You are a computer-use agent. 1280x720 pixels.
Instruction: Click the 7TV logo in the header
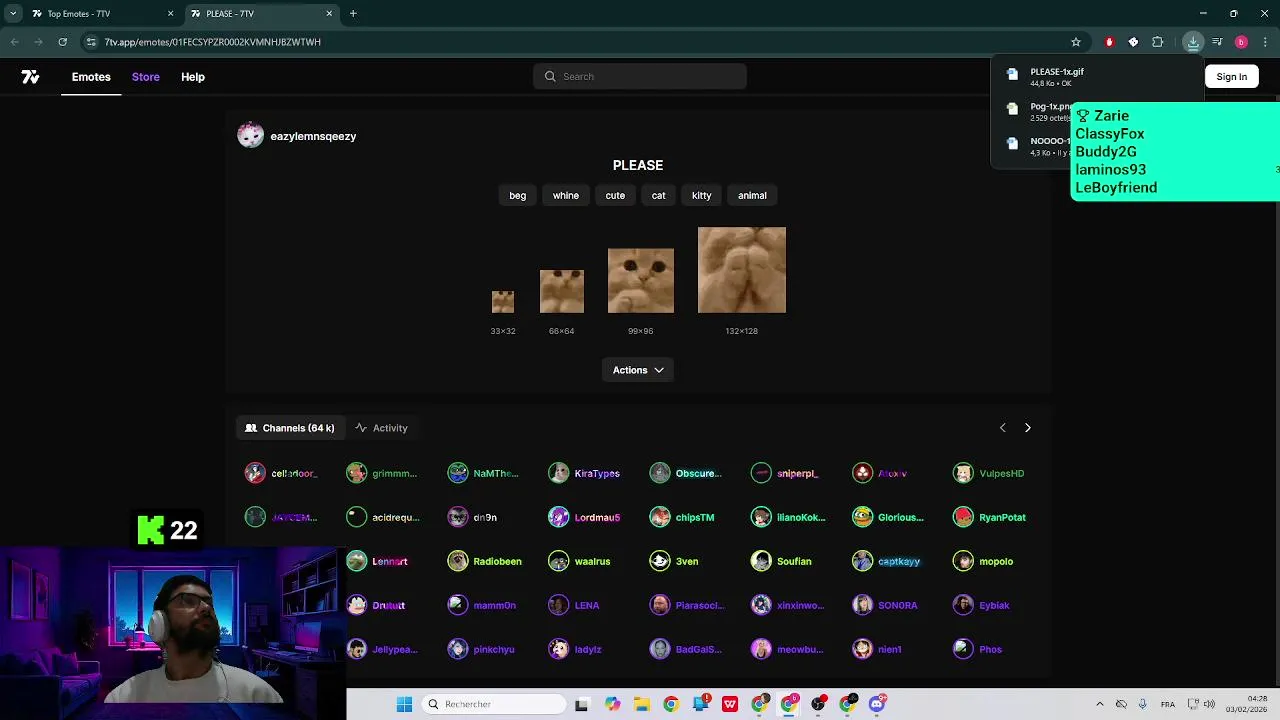pos(30,77)
